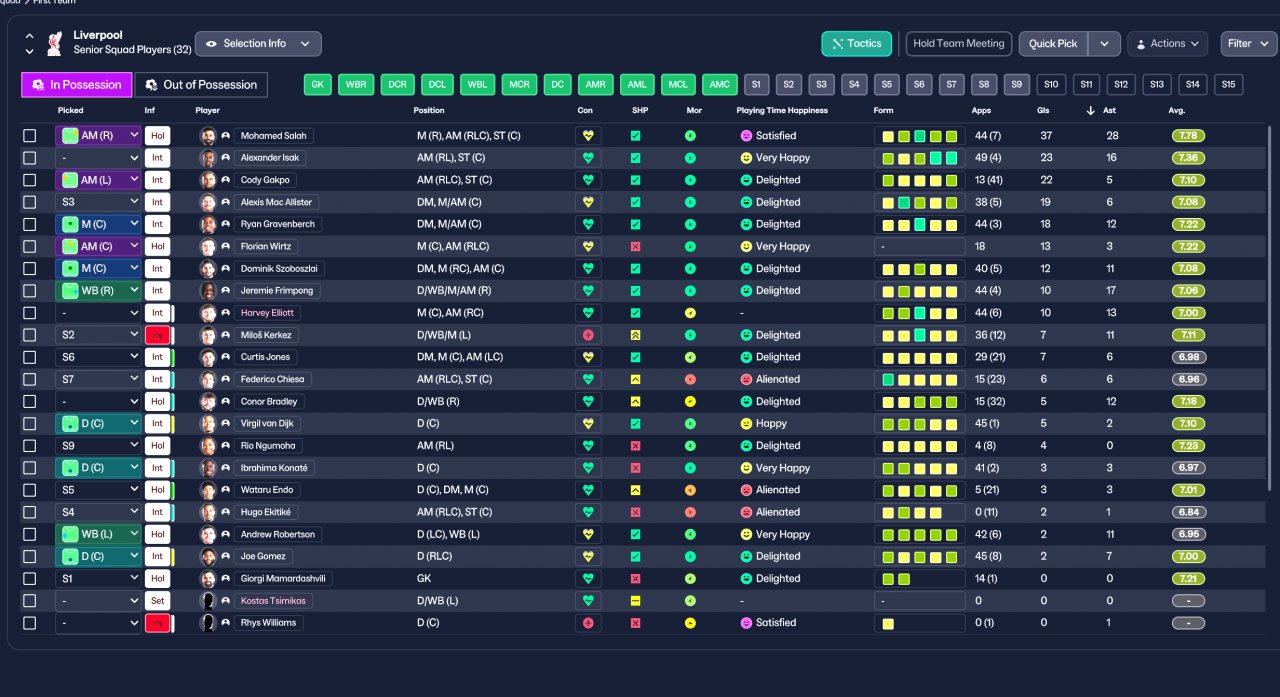
Task: Select the In Possession tab
Action: point(77,85)
